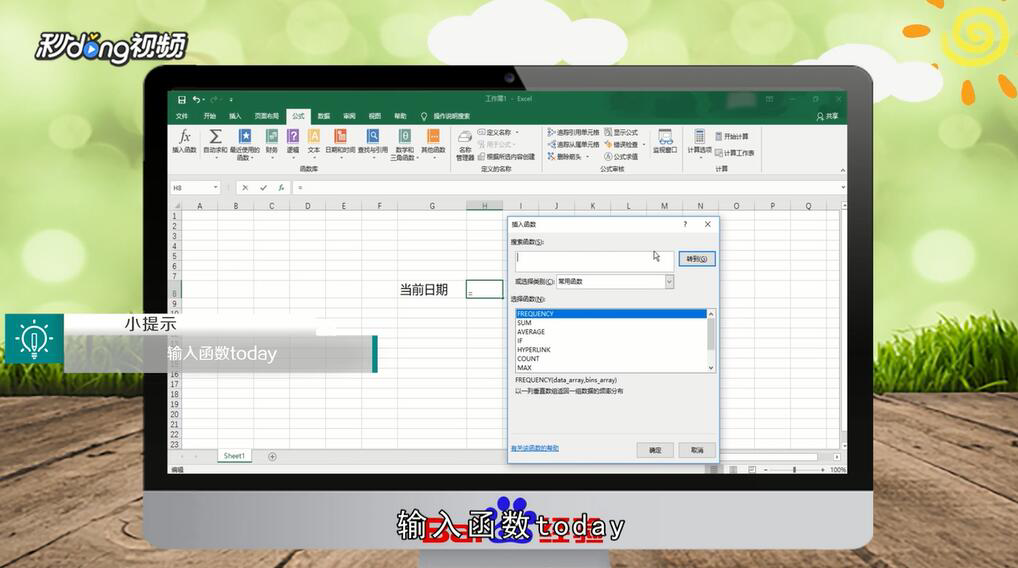Open Lookup & Reference (查找与引用) functions
This screenshot has height=568, width=1018.
[x=373, y=142]
